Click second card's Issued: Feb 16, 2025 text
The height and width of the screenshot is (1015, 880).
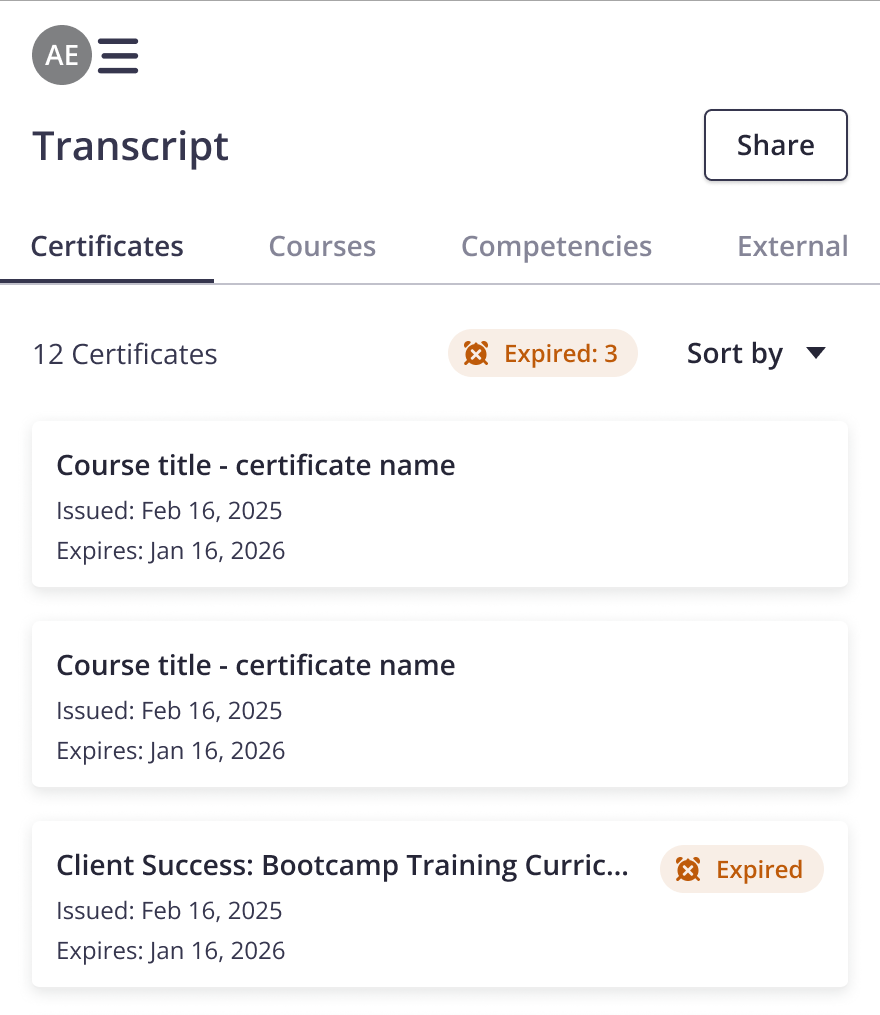click(x=169, y=711)
